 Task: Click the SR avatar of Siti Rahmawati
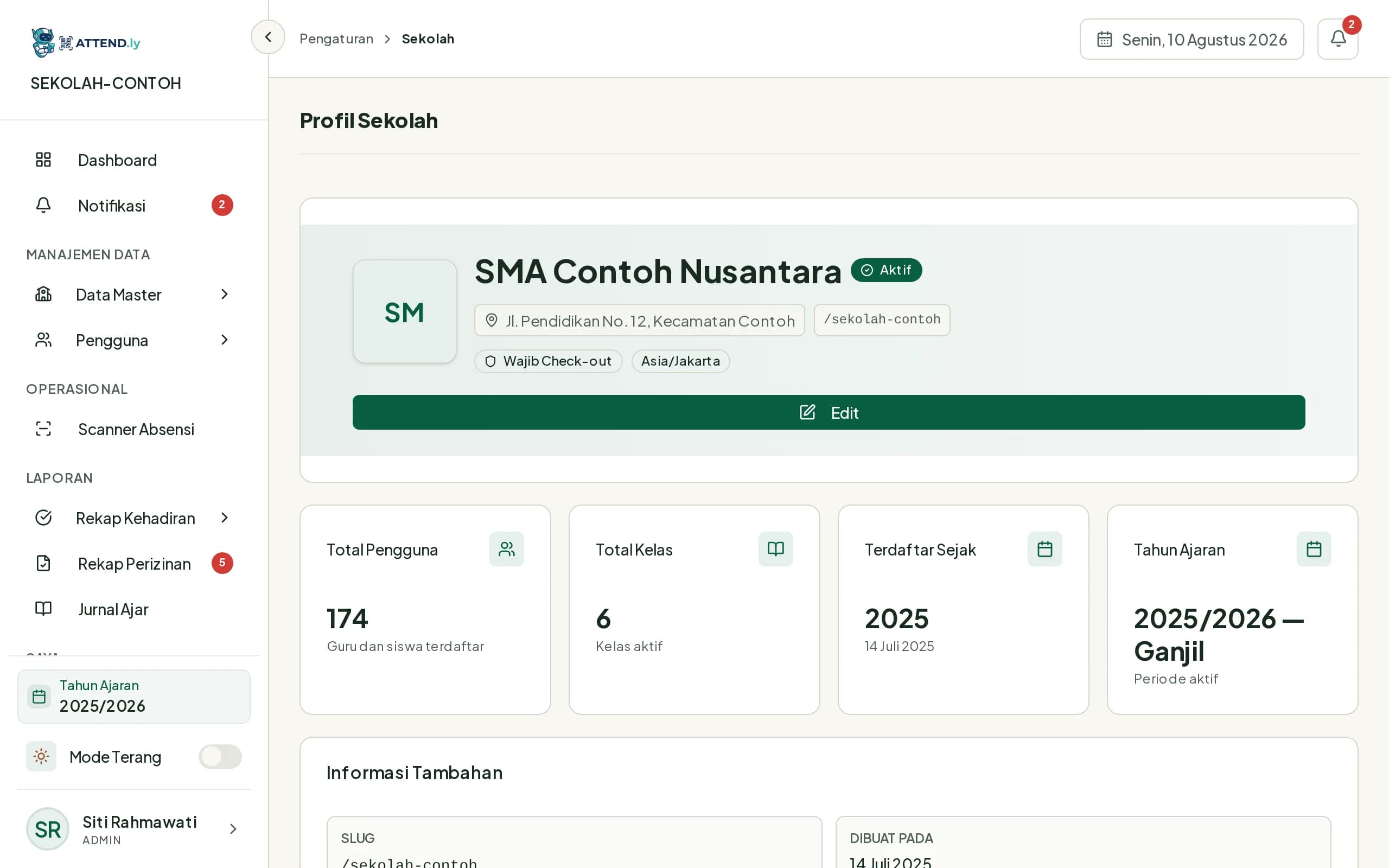tap(48, 829)
